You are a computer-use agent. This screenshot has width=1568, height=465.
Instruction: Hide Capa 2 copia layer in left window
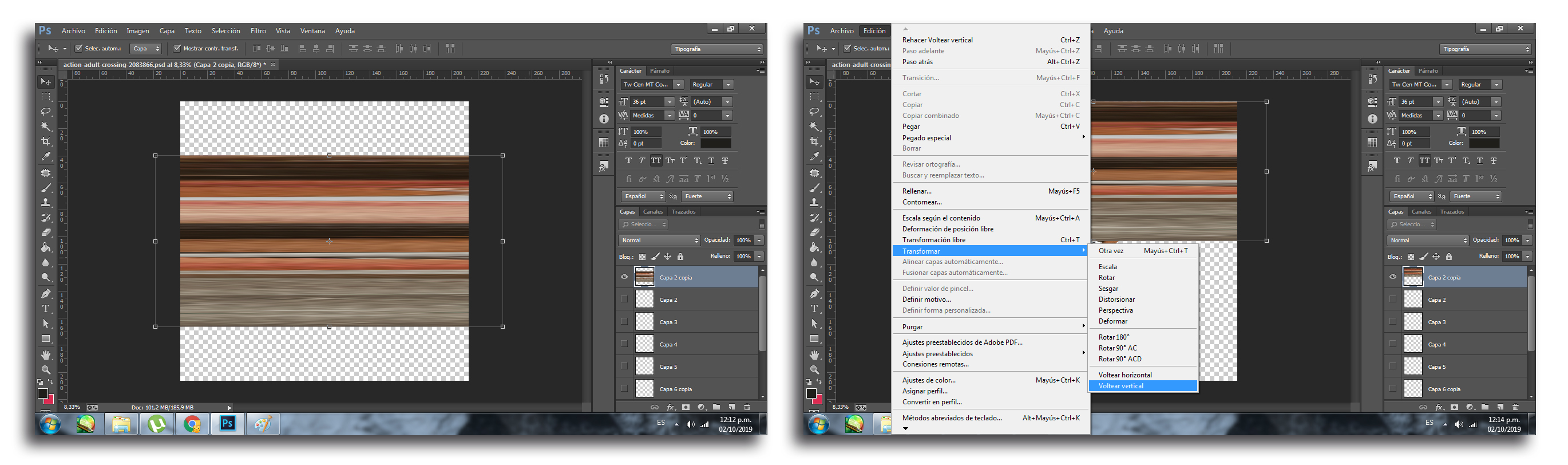point(624,277)
